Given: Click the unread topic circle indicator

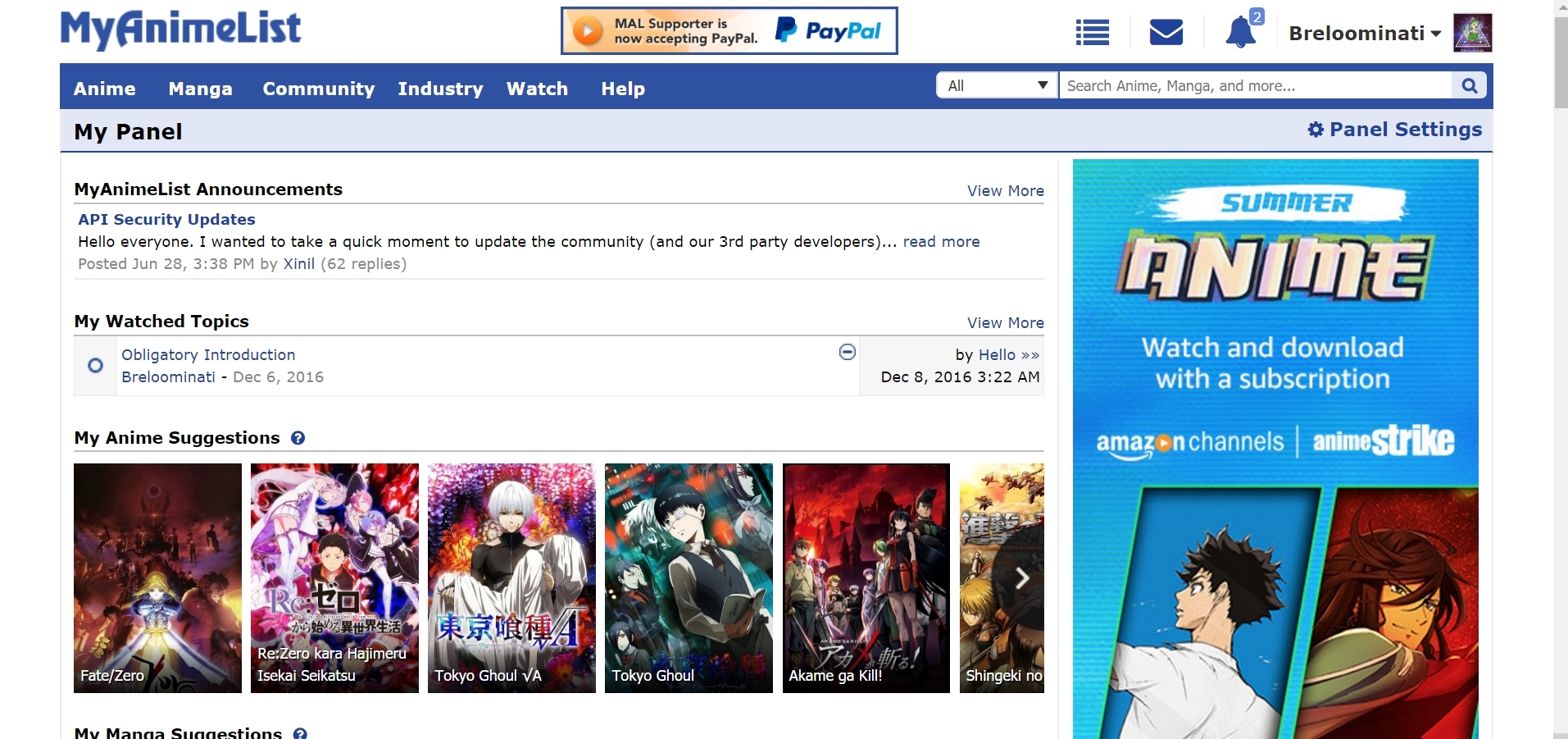Looking at the screenshot, I should 96,366.
